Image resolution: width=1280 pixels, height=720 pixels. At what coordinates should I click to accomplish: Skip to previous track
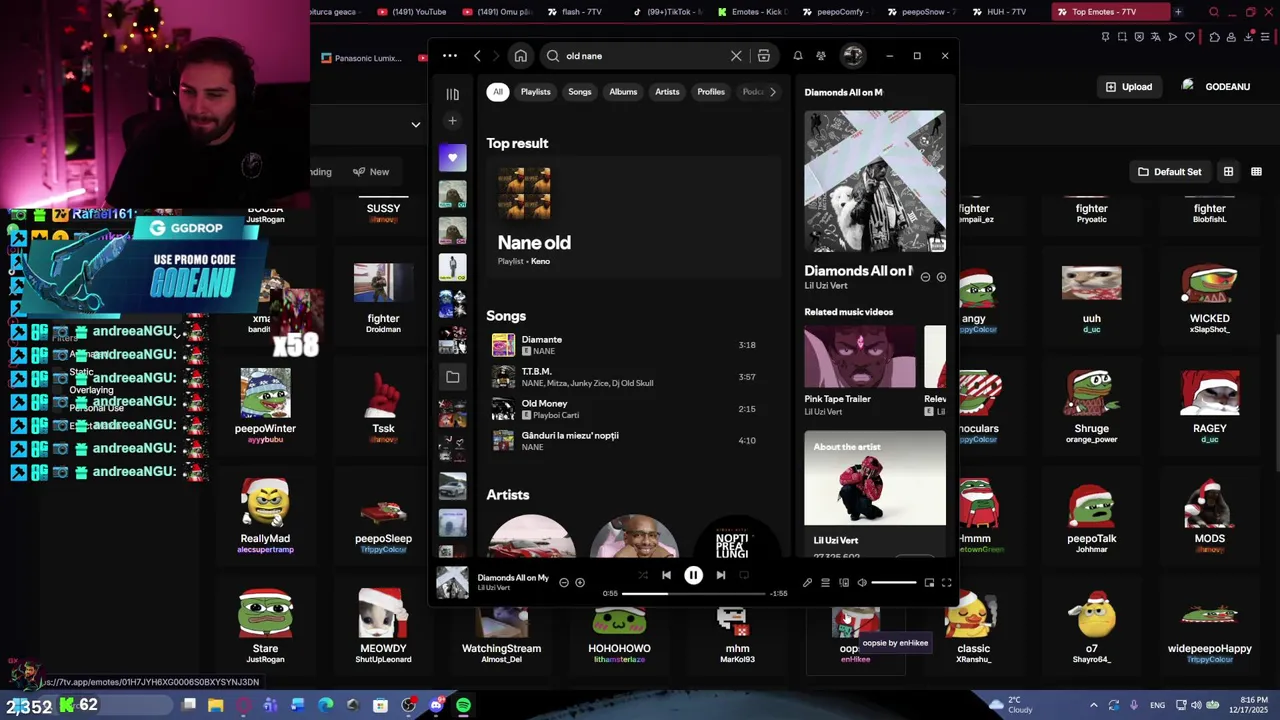tap(666, 575)
